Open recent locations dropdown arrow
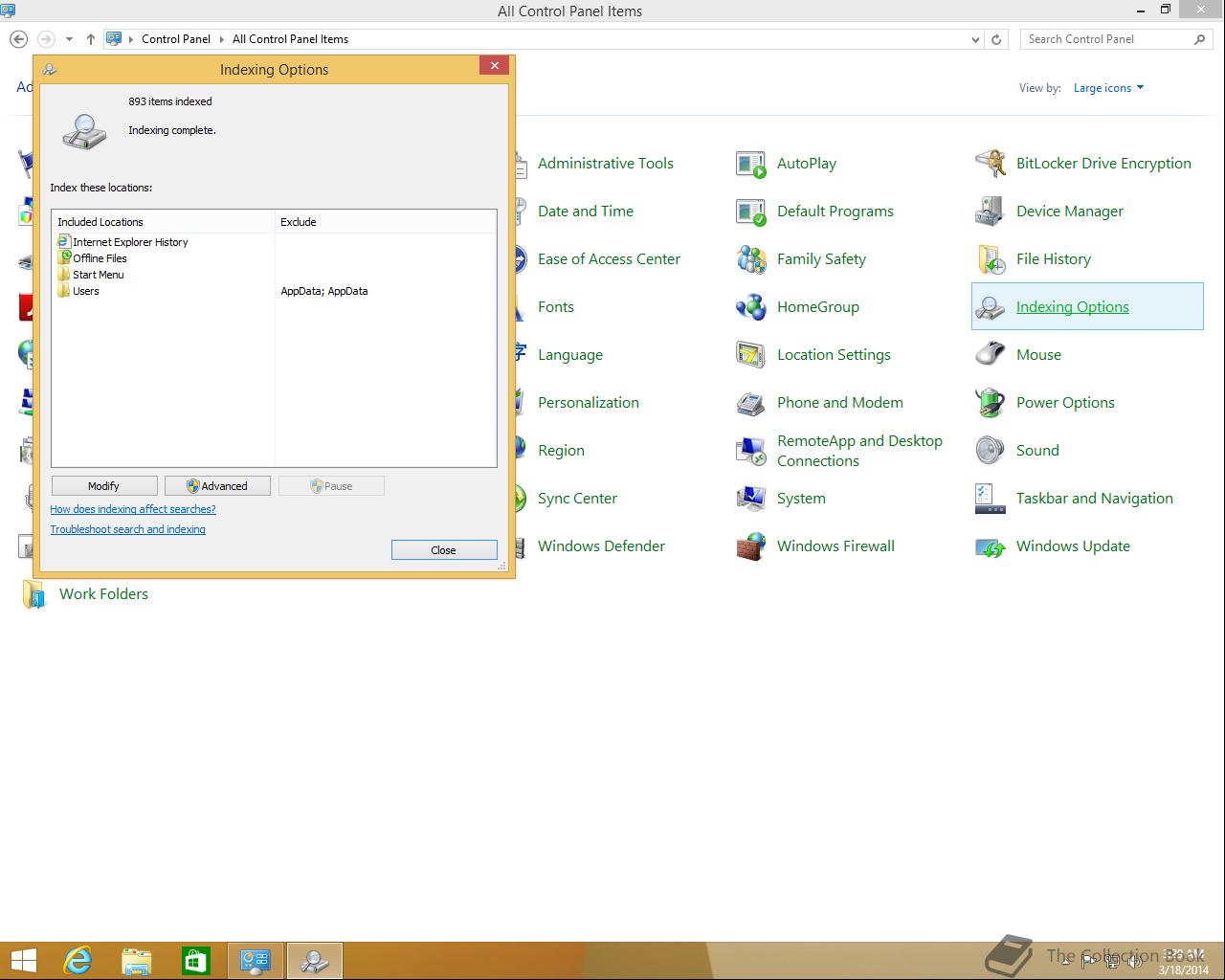Image resolution: width=1225 pixels, height=980 pixels. coord(69,39)
